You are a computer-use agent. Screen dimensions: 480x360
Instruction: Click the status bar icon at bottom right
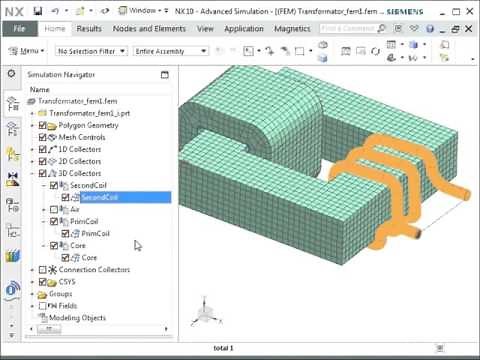(x=440, y=348)
